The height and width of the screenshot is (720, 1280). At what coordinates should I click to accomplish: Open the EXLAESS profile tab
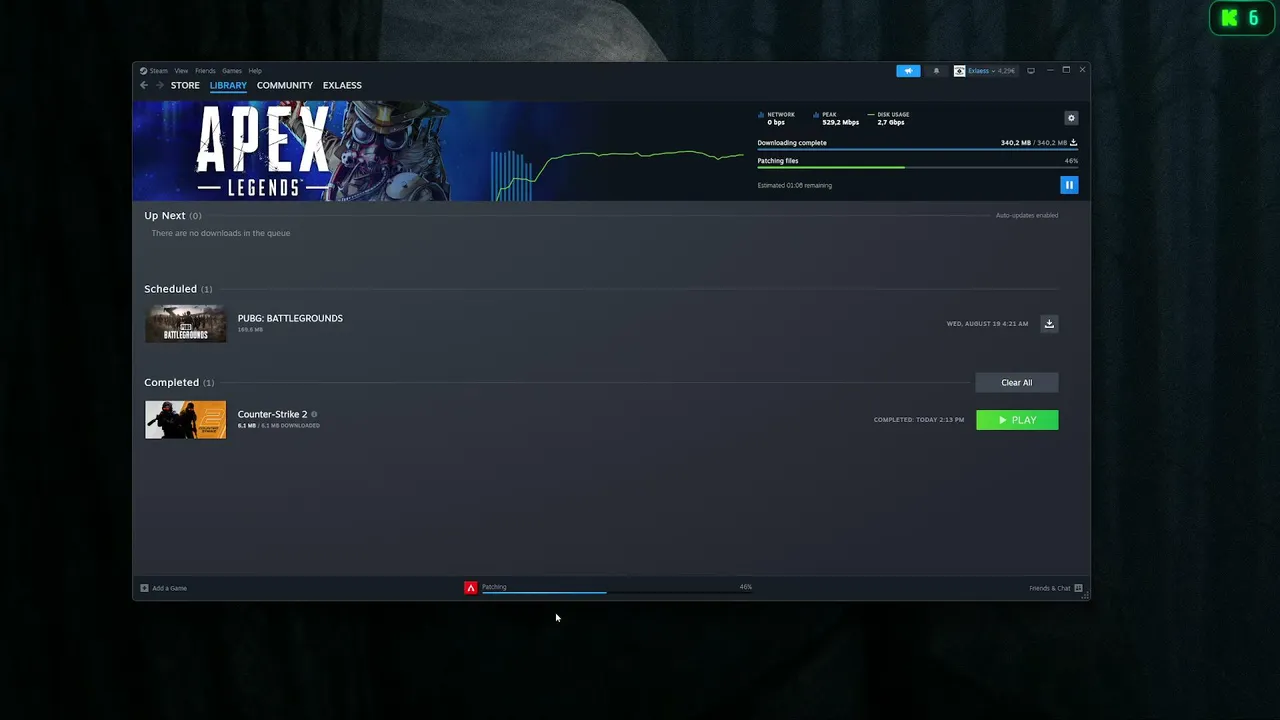342,85
